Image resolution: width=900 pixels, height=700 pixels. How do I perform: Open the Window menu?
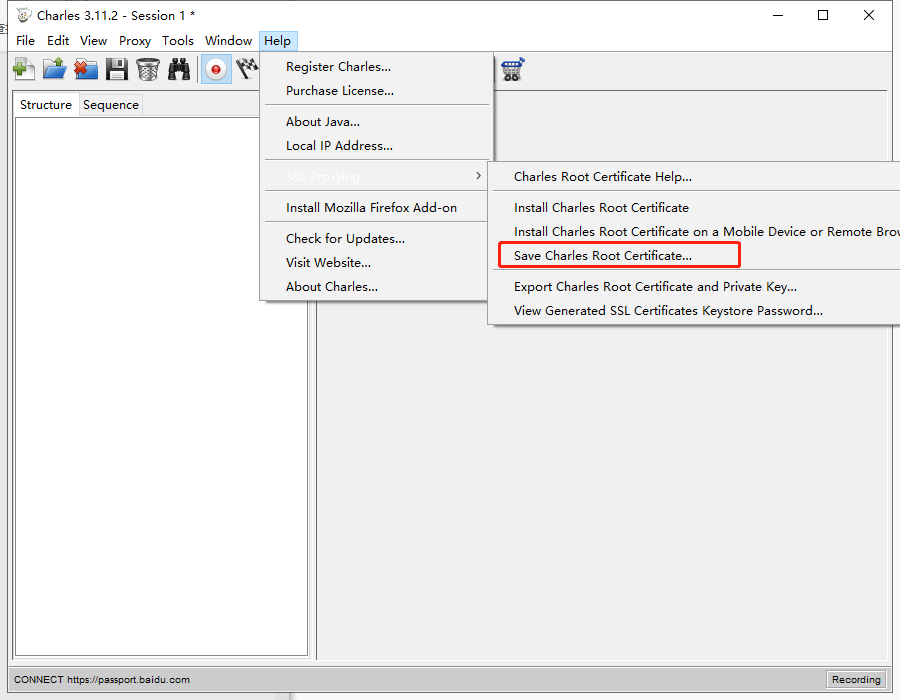pos(228,41)
